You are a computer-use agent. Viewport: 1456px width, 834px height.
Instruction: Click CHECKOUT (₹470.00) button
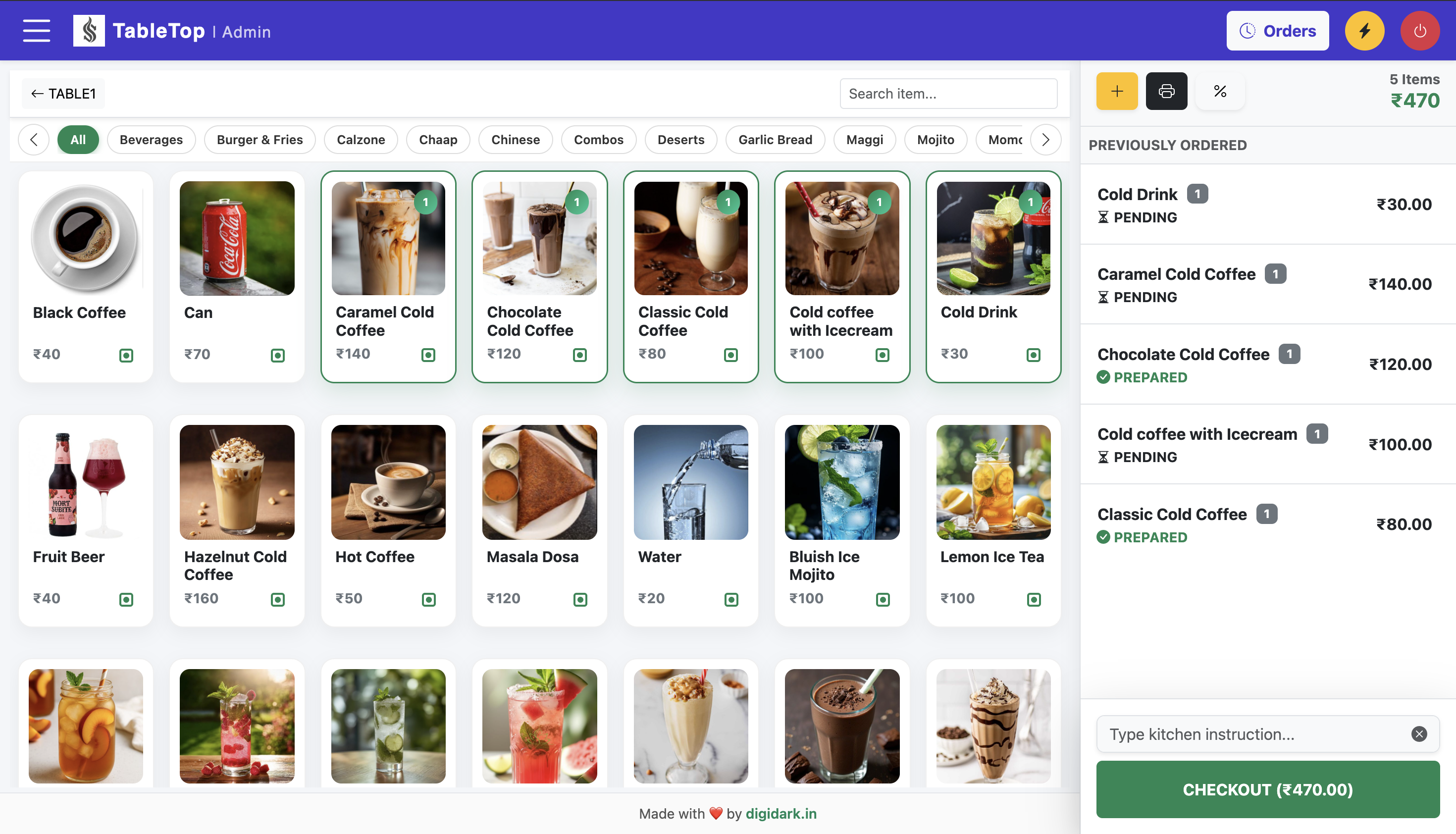(x=1267, y=789)
